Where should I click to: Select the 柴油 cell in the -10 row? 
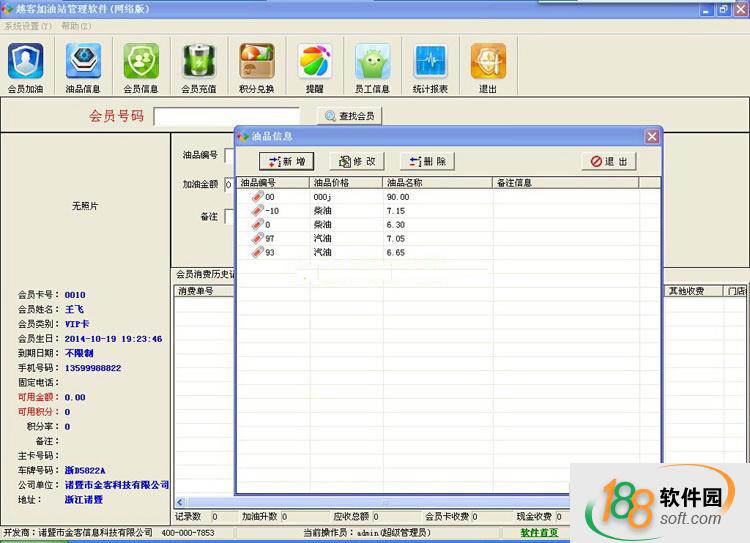click(323, 211)
